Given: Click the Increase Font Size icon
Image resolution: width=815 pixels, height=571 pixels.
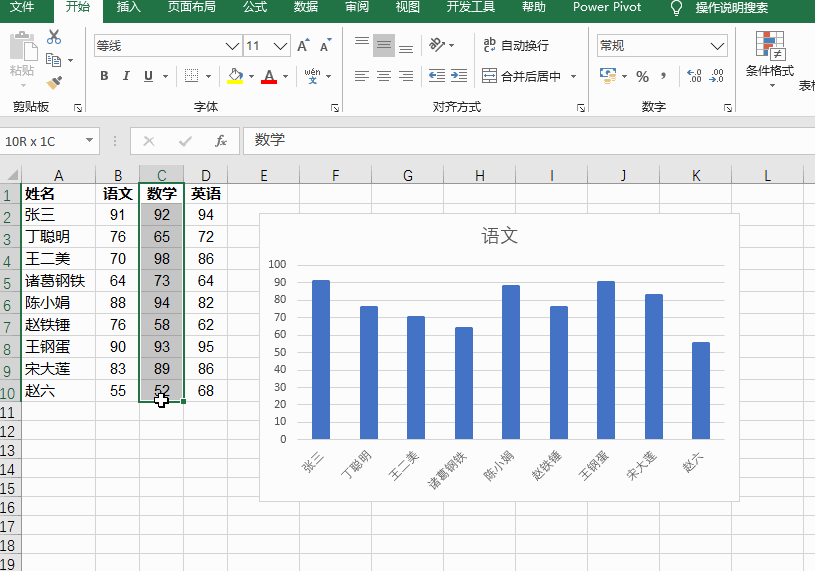Looking at the screenshot, I should 304,45.
